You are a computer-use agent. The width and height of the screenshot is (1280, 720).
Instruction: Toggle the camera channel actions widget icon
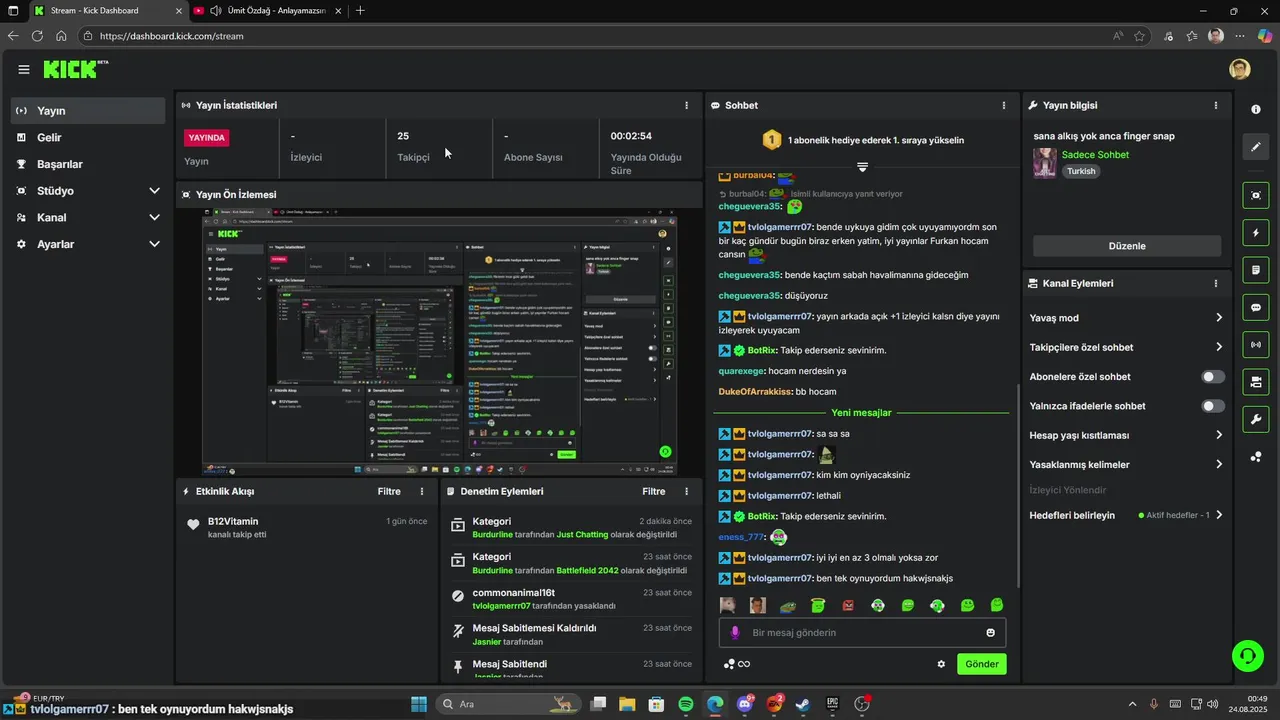click(x=1256, y=382)
